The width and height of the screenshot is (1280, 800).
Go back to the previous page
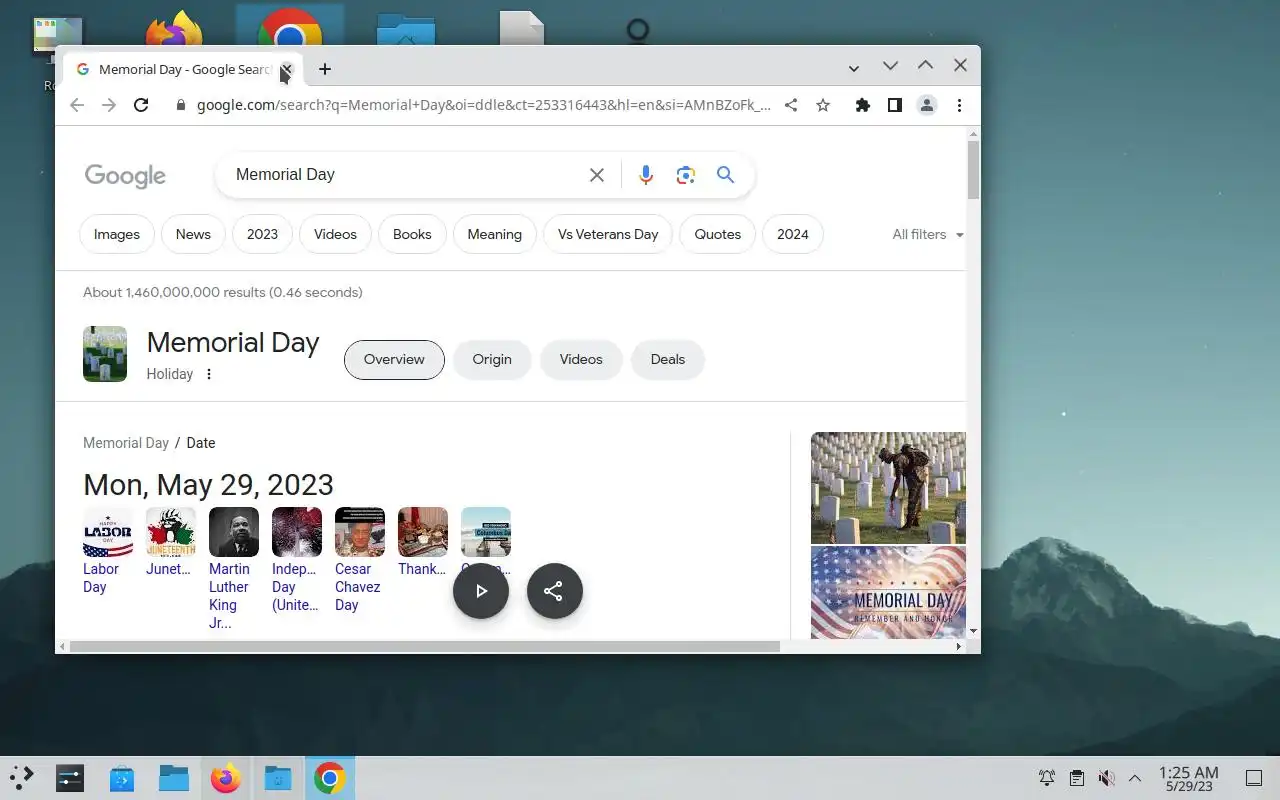coord(77,105)
